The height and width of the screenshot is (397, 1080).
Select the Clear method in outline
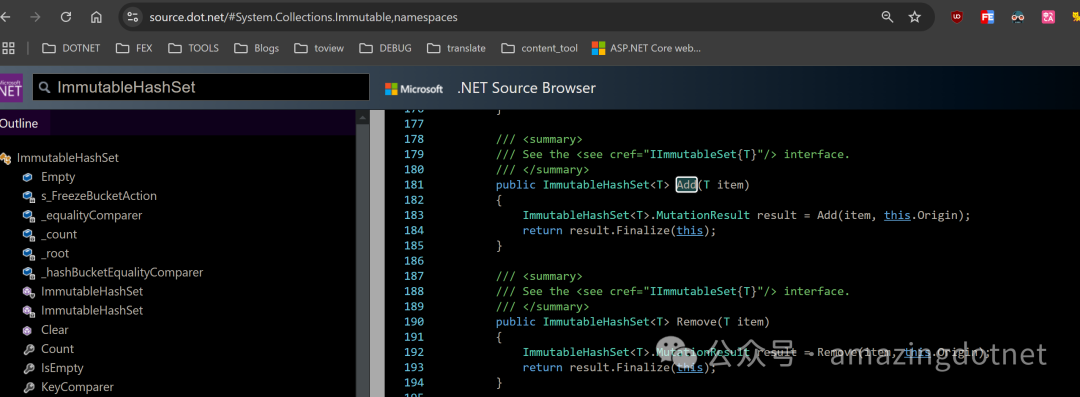coord(54,330)
